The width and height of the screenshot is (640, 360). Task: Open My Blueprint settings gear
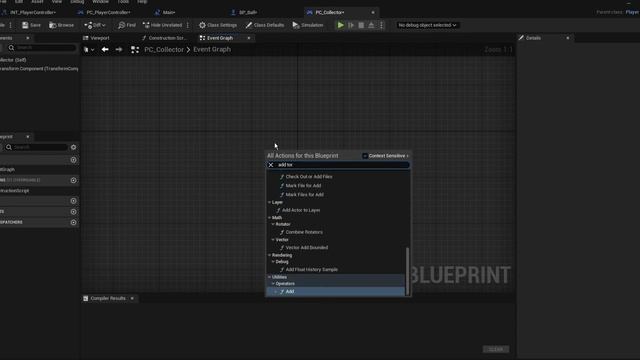point(73,147)
